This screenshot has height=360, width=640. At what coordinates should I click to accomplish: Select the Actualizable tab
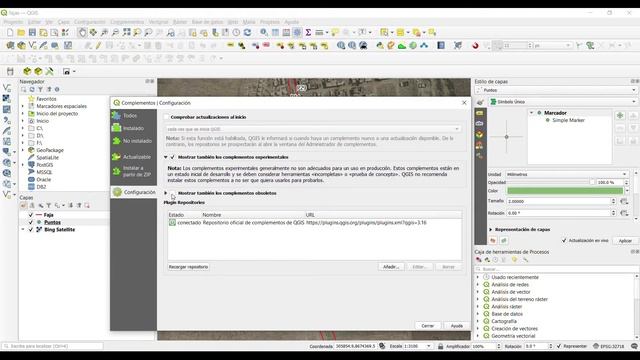[x=133, y=157]
